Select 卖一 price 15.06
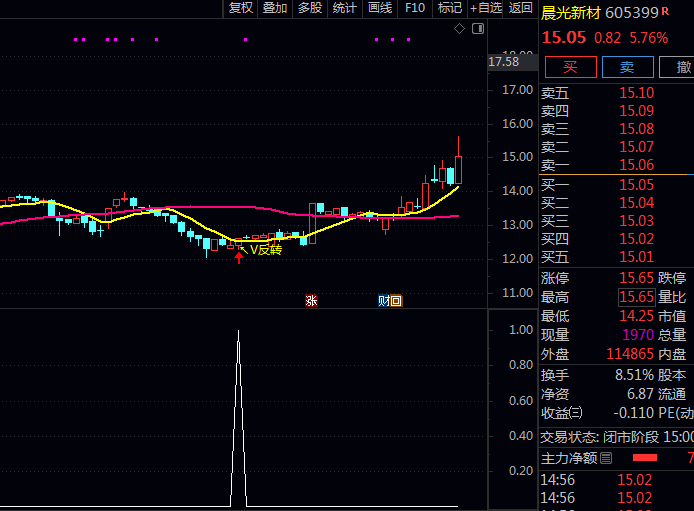694x511 pixels. click(636, 165)
